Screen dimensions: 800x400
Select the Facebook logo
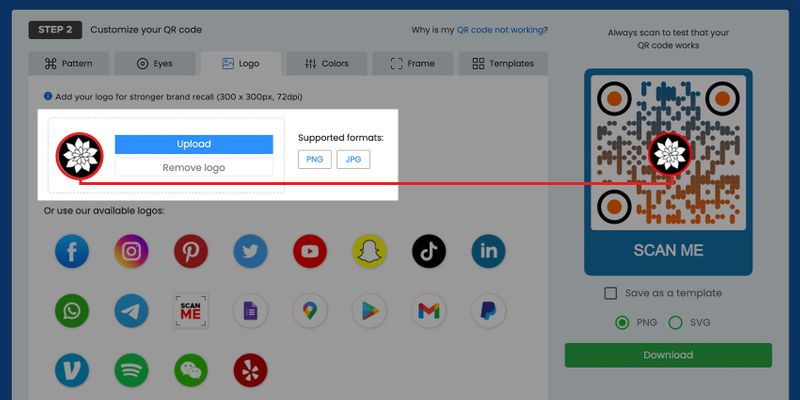click(x=72, y=251)
